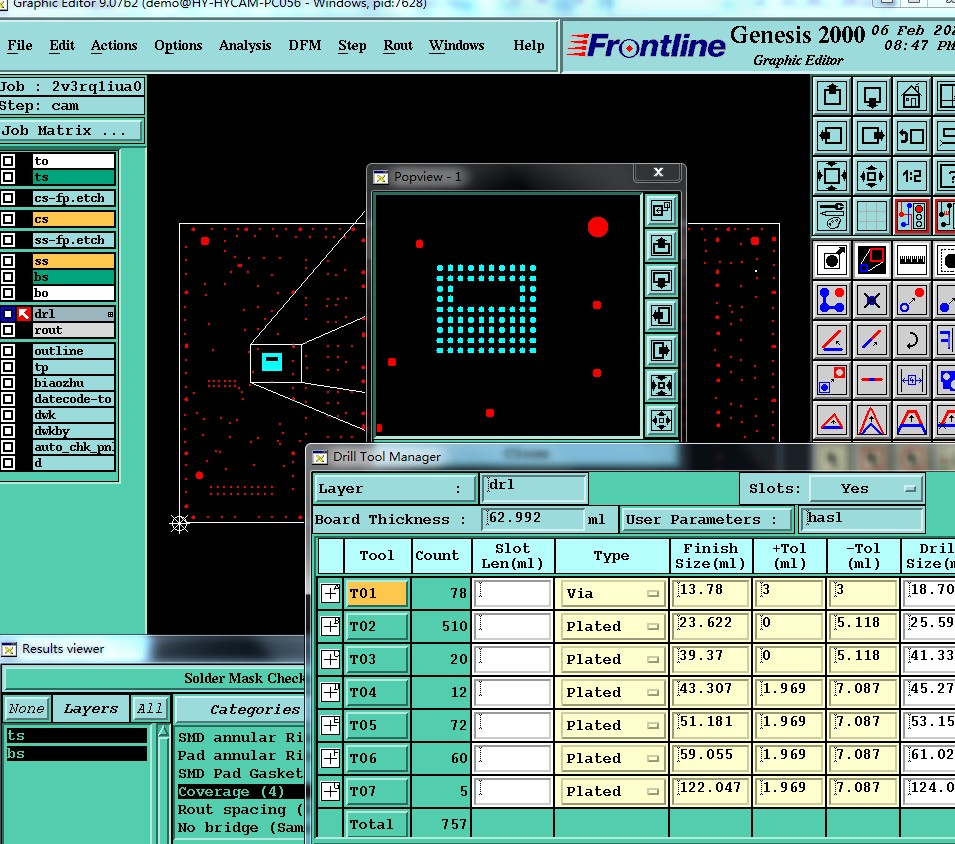Toggle visibility box for layer 'outline'

[8, 351]
